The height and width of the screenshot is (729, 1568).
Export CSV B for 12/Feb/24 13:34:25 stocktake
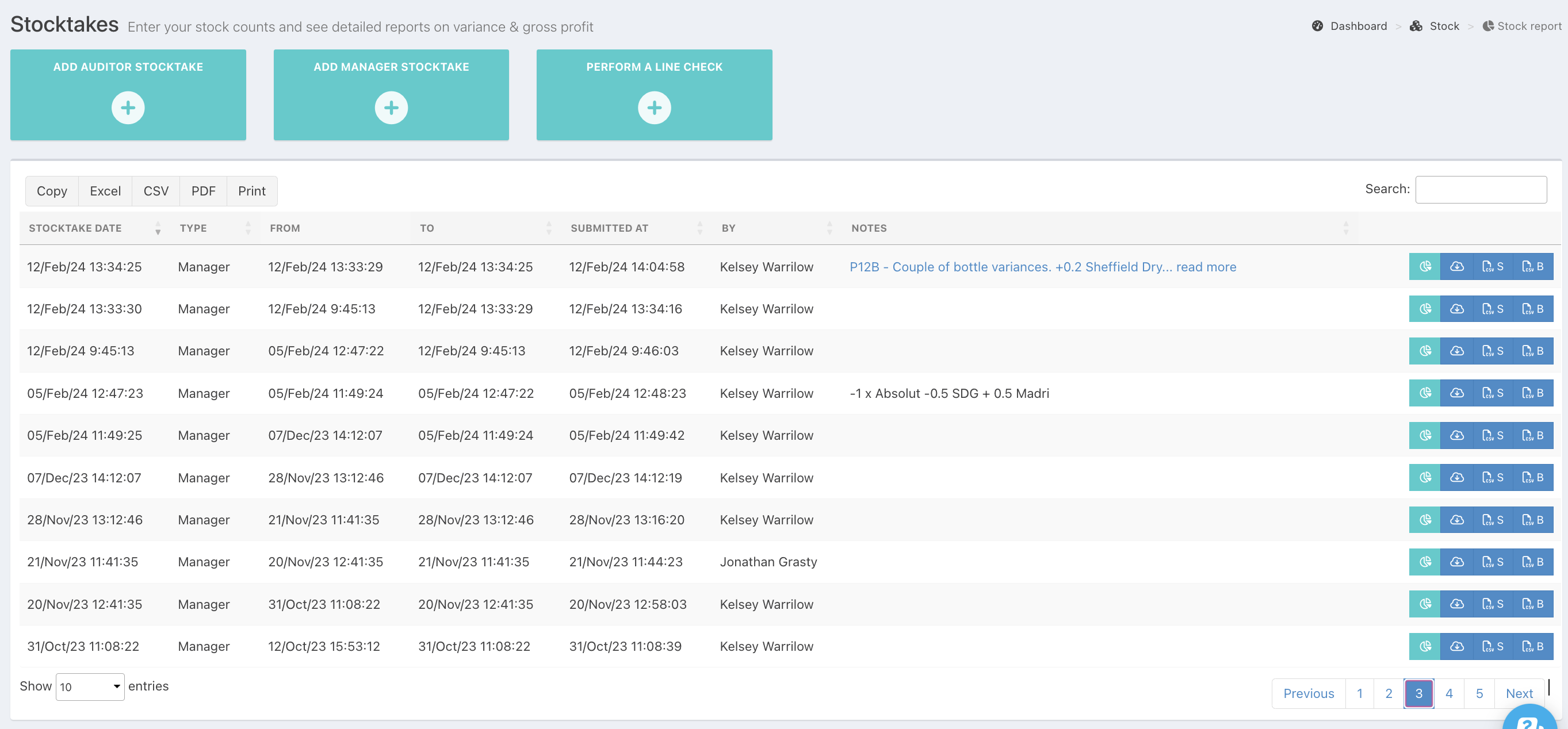click(x=1533, y=267)
